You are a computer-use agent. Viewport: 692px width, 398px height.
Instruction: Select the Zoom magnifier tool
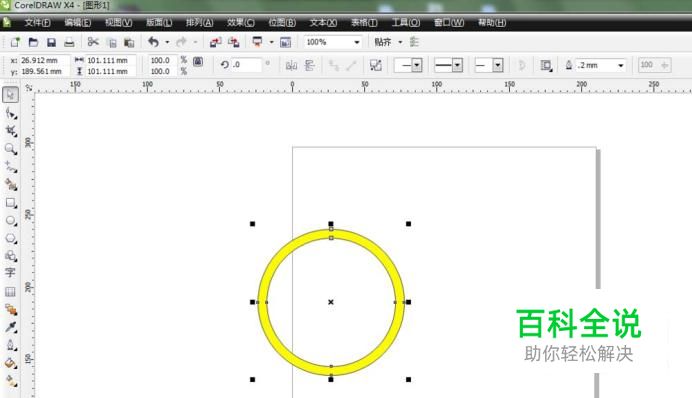11,149
